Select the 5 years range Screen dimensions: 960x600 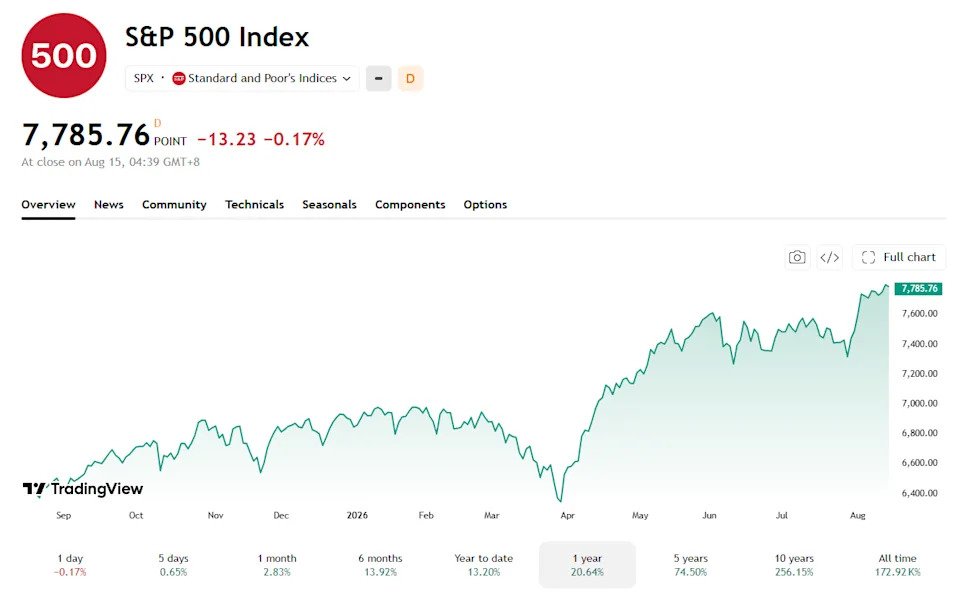coord(691,564)
